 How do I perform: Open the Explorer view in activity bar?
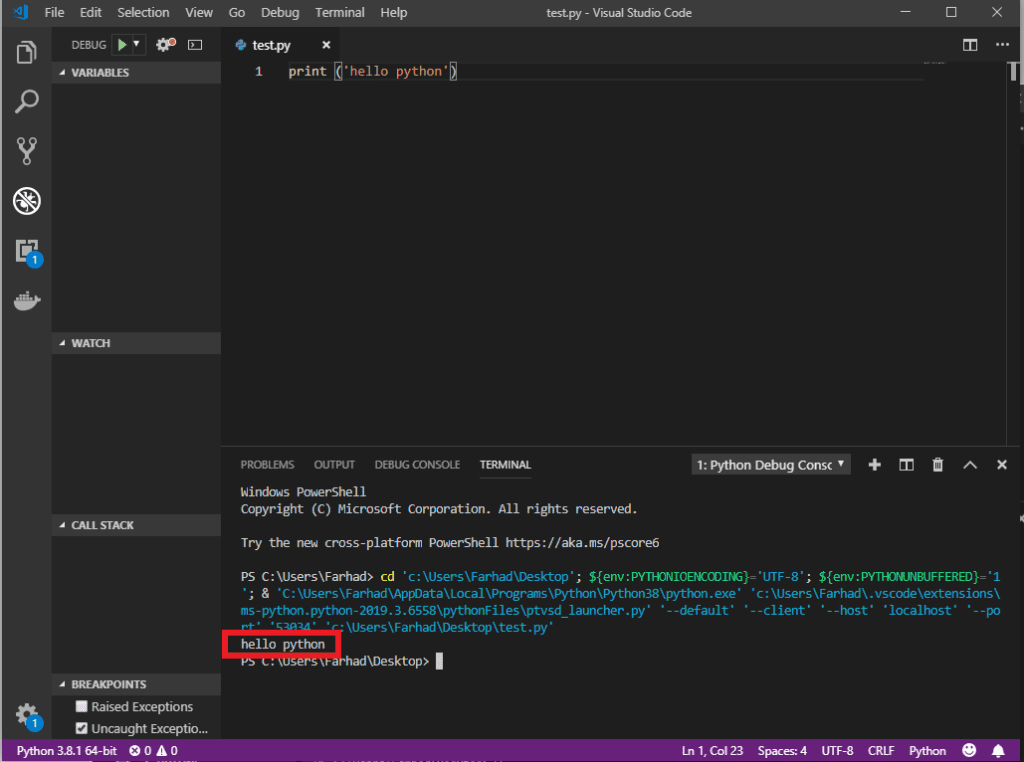tap(26, 52)
